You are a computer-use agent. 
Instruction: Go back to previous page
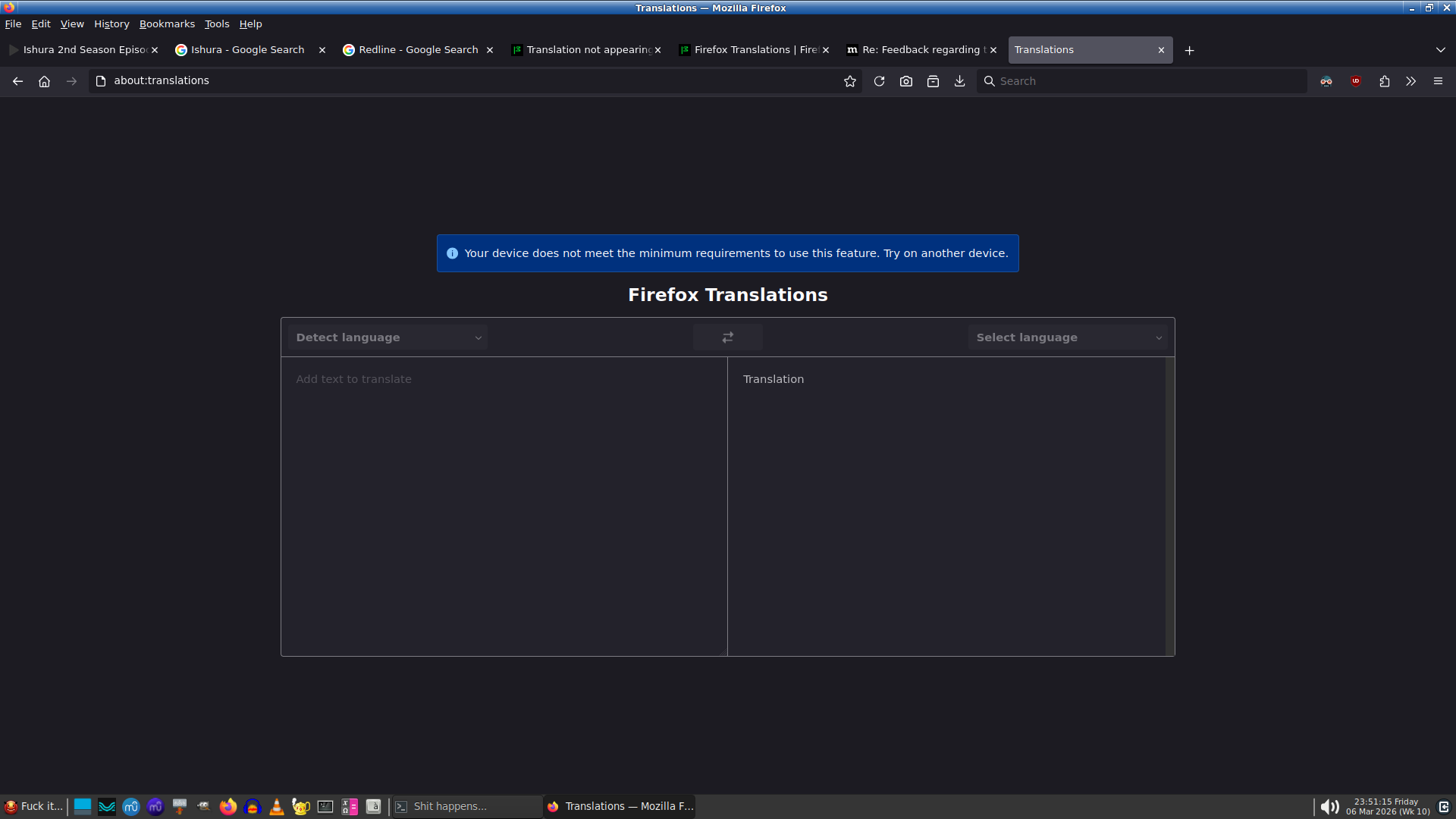point(17,81)
